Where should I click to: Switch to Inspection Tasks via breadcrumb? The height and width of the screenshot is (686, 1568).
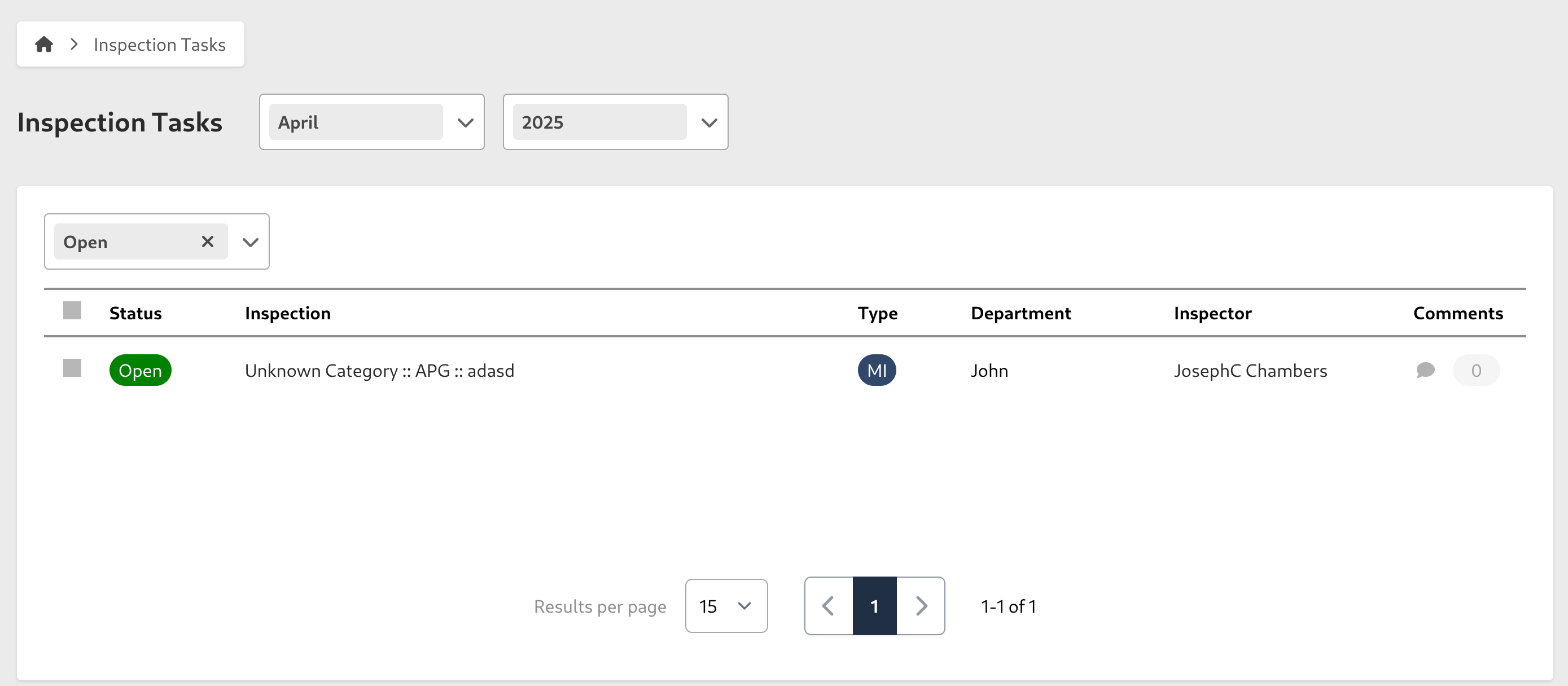[159, 44]
